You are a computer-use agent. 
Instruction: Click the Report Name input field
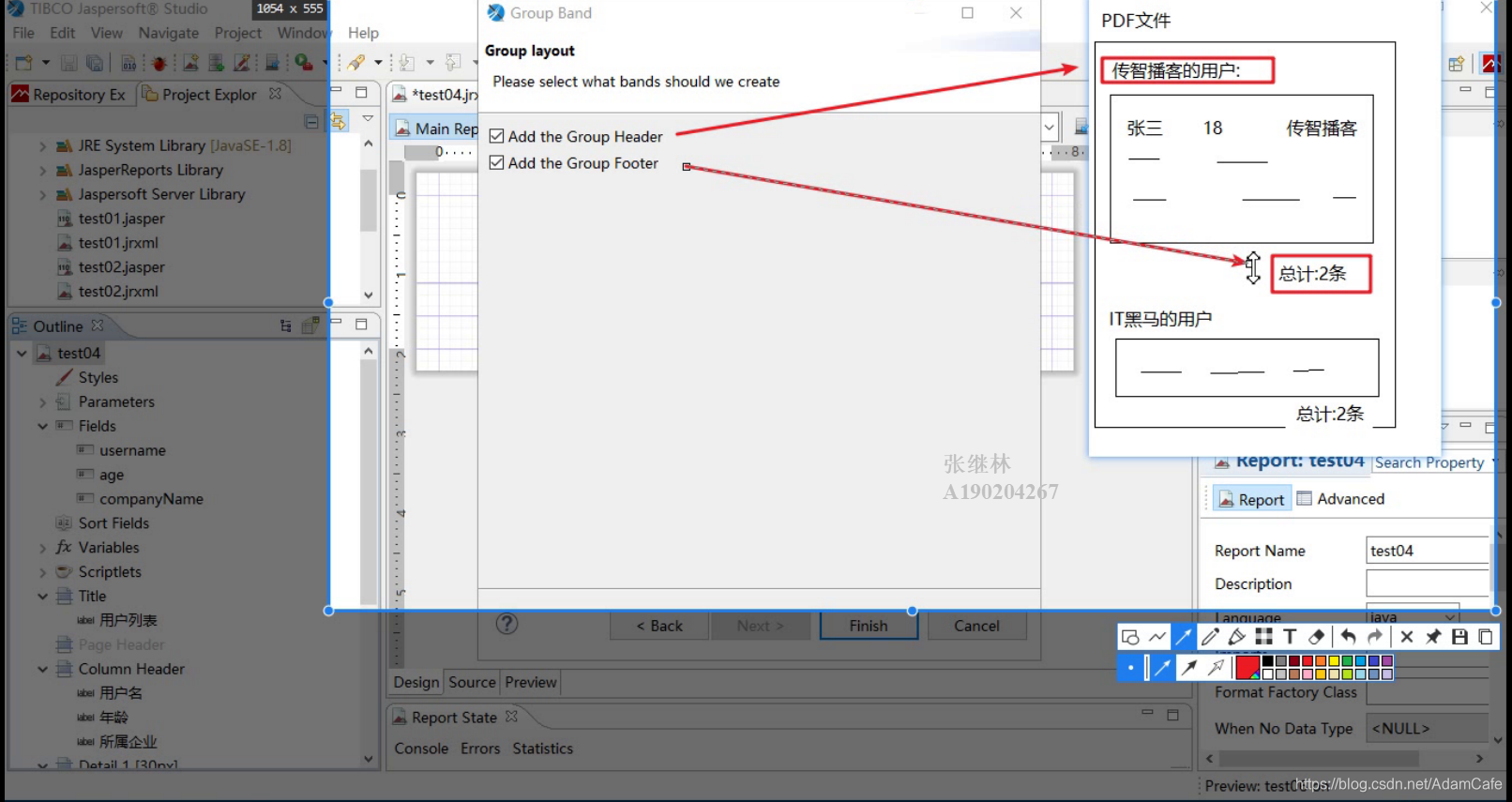pos(1427,551)
